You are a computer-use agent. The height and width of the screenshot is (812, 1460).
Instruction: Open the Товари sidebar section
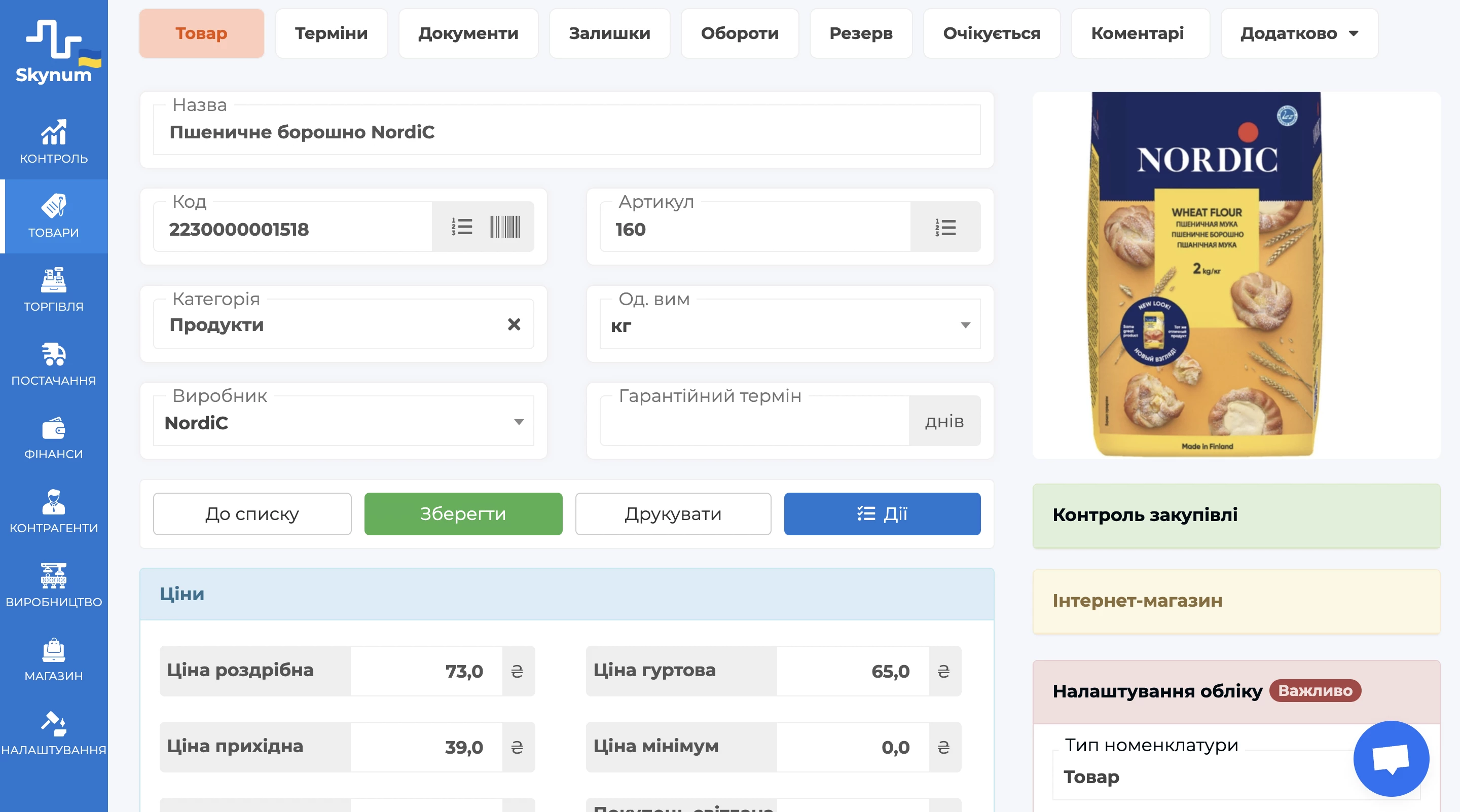click(x=54, y=216)
